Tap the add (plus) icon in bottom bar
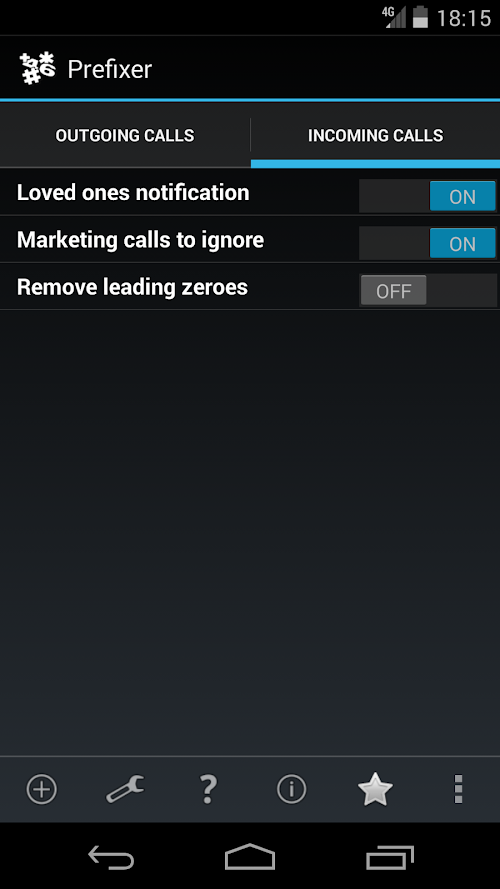500x889 pixels. (42, 789)
